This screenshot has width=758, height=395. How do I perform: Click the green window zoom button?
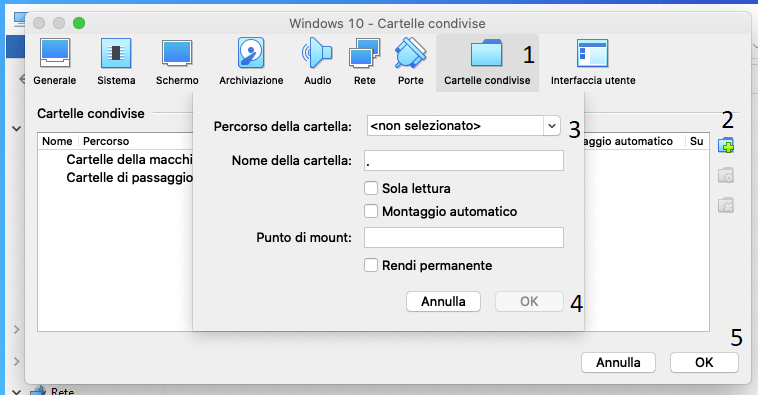coord(79,23)
